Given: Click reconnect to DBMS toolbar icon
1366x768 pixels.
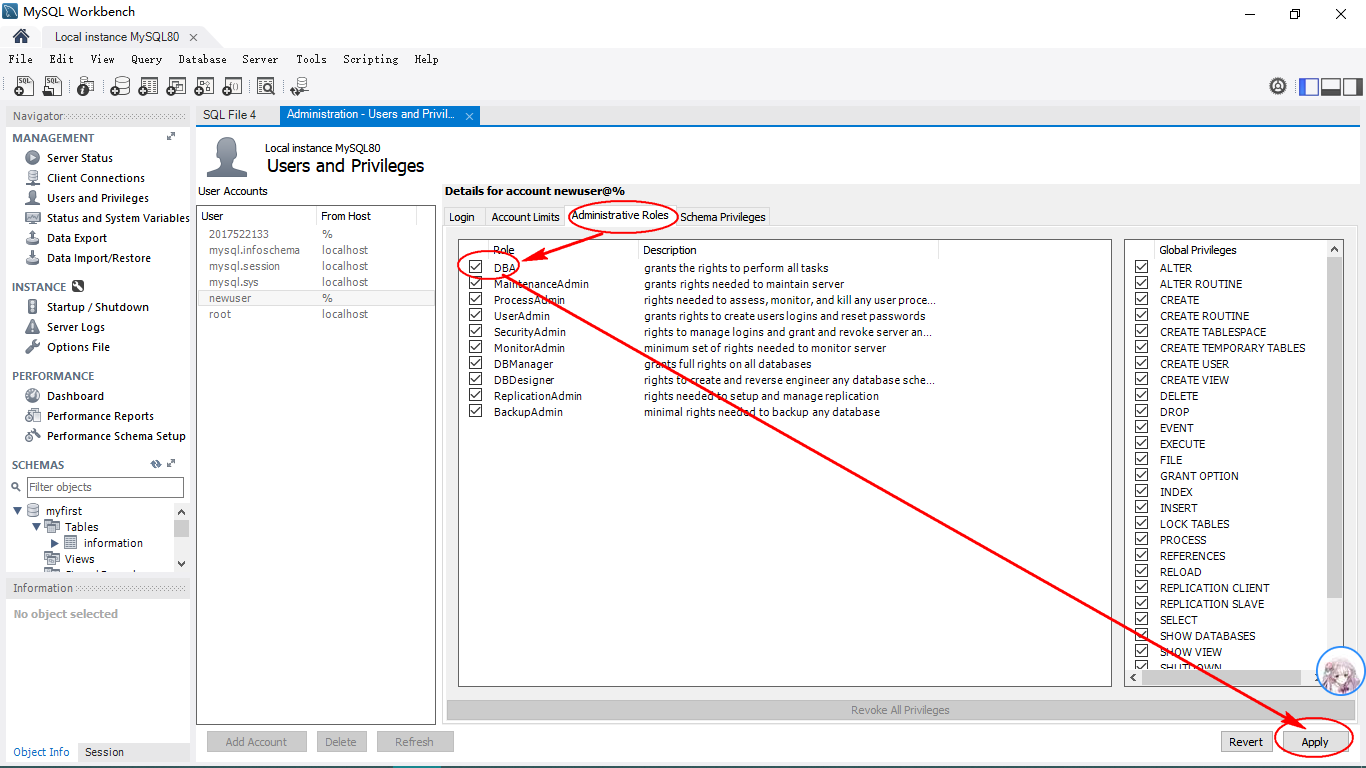Looking at the screenshot, I should point(299,87).
